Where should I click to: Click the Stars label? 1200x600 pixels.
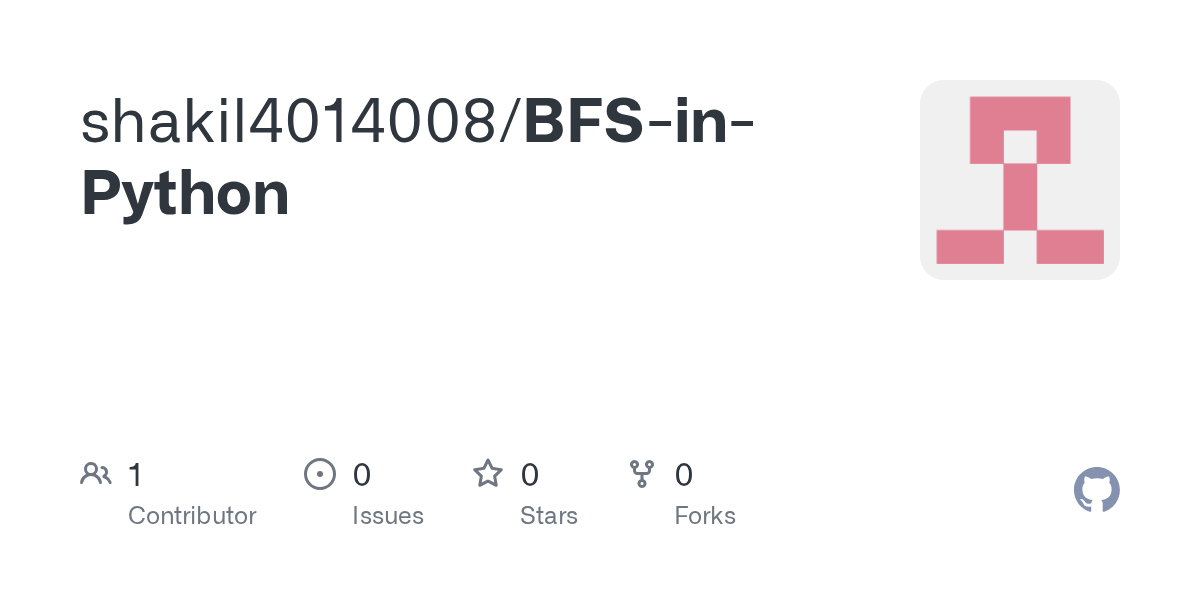(x=549, y=516)
